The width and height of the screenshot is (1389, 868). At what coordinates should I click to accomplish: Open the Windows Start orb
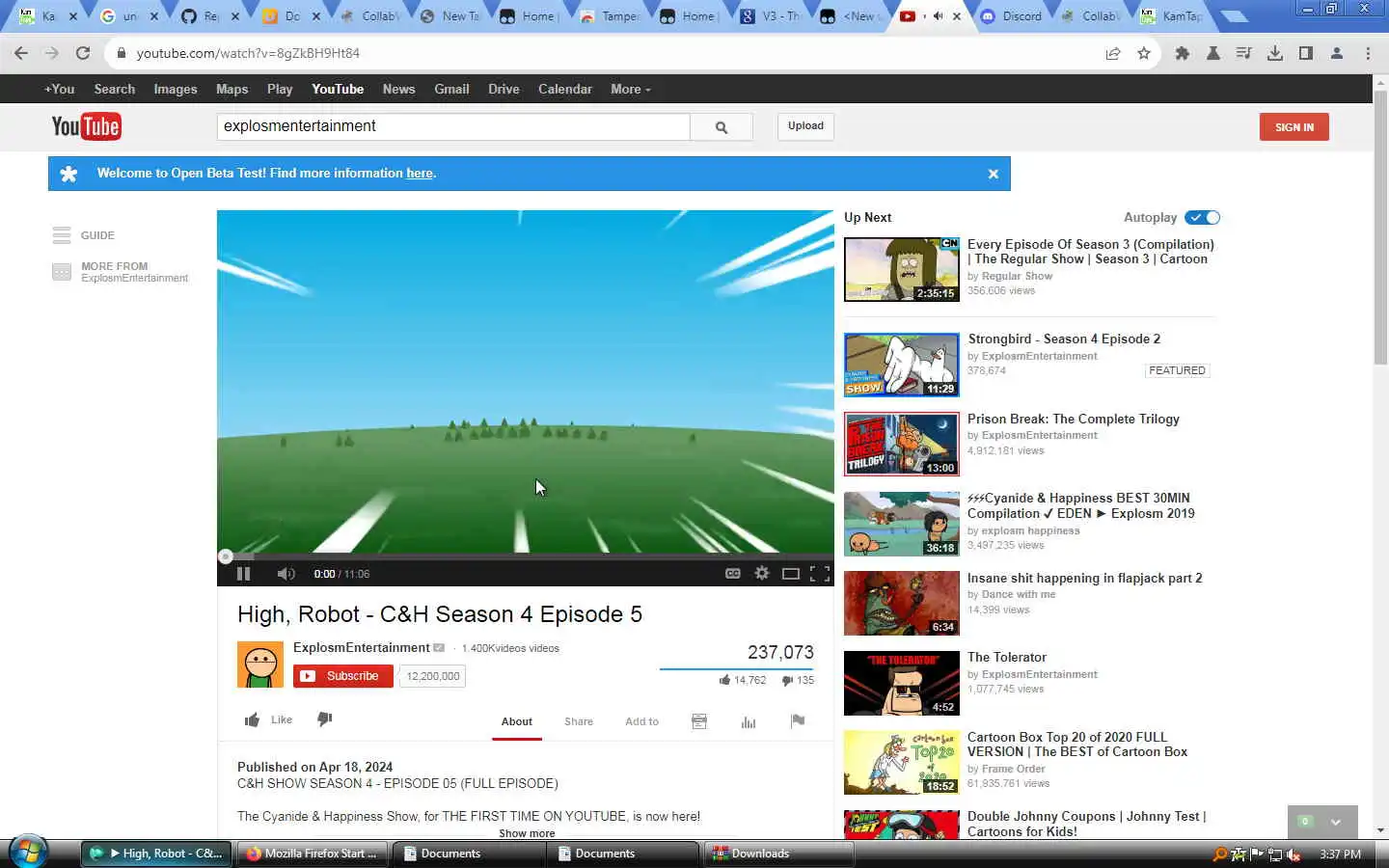(x=28, y=853)
